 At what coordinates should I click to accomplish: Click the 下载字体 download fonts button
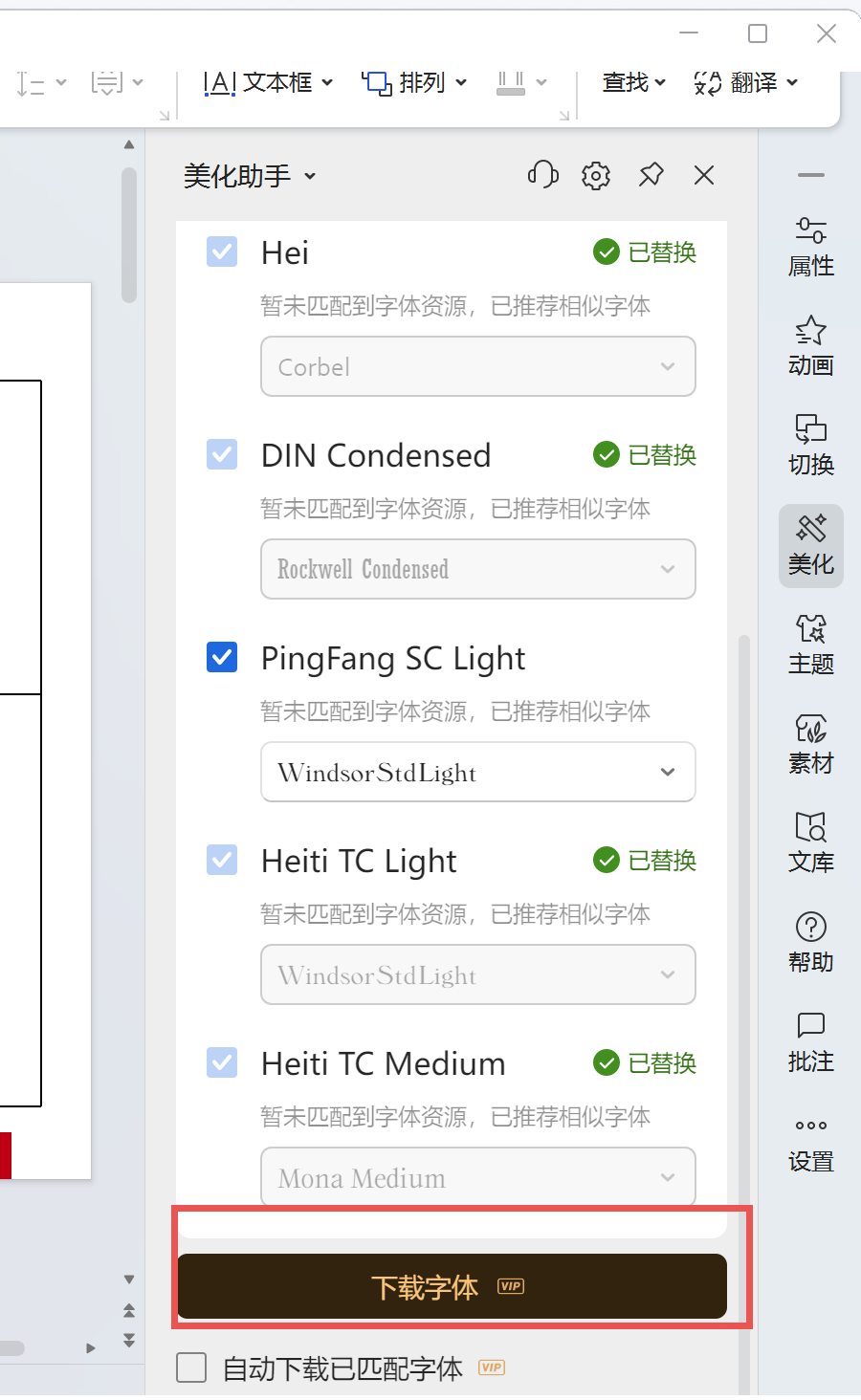[x=452, y=1287]
